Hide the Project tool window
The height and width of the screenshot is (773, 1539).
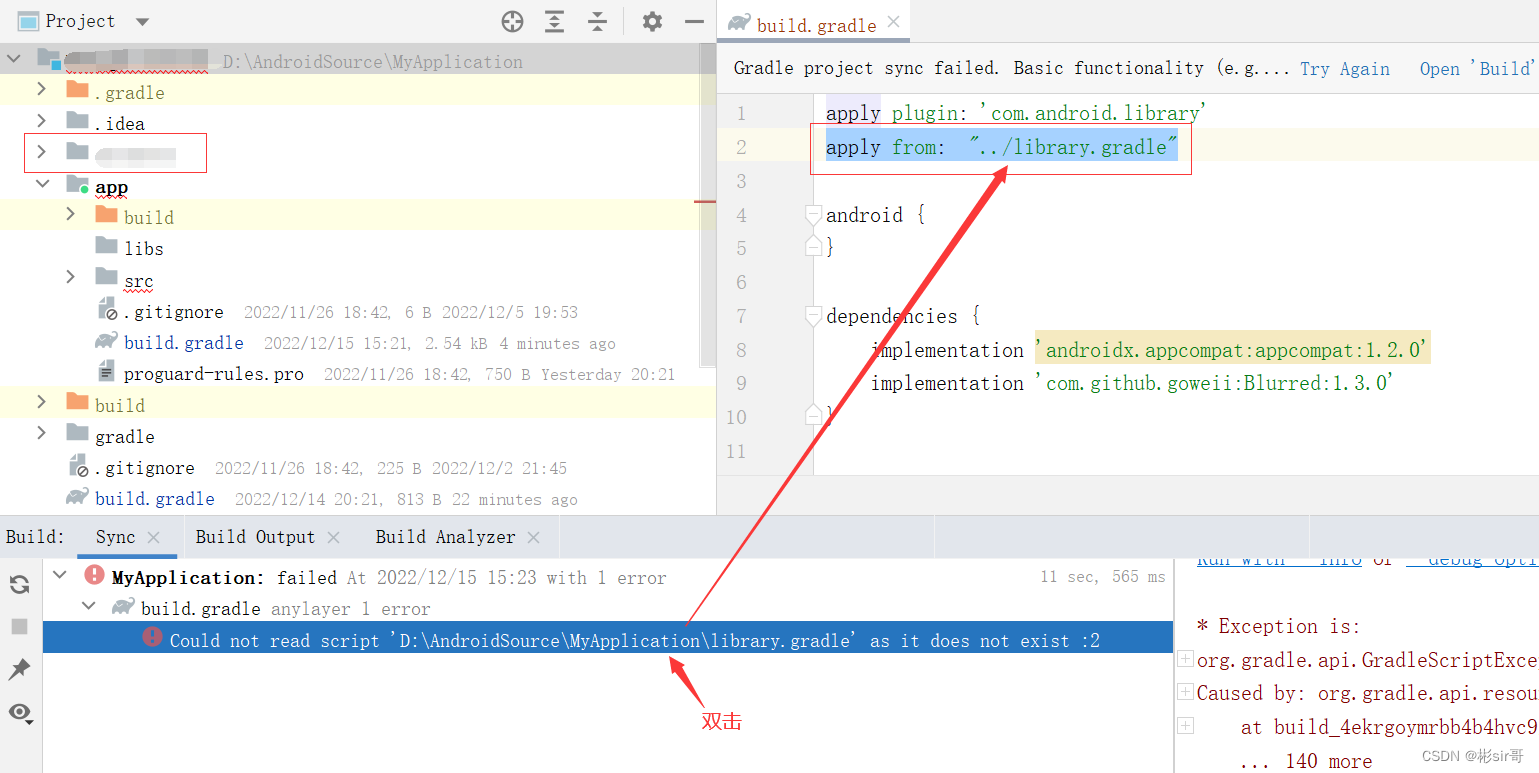pyautogui.click(x=695, y=20)
